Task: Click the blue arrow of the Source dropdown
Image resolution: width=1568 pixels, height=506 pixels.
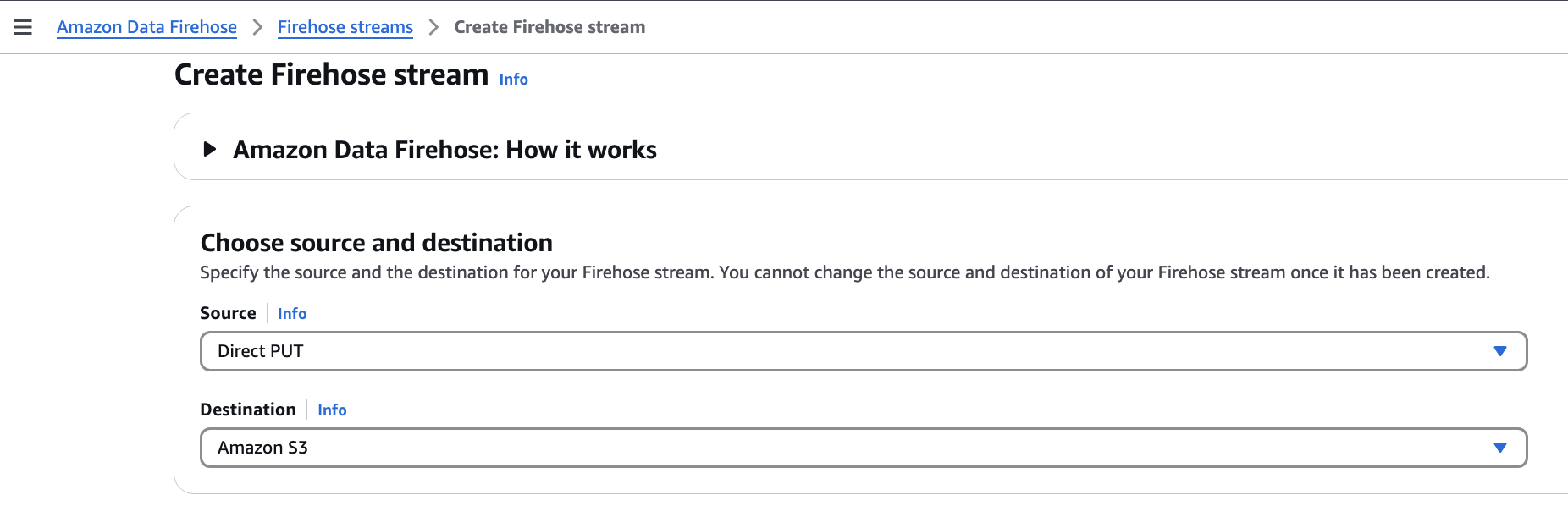Action: click(1500, 351)
